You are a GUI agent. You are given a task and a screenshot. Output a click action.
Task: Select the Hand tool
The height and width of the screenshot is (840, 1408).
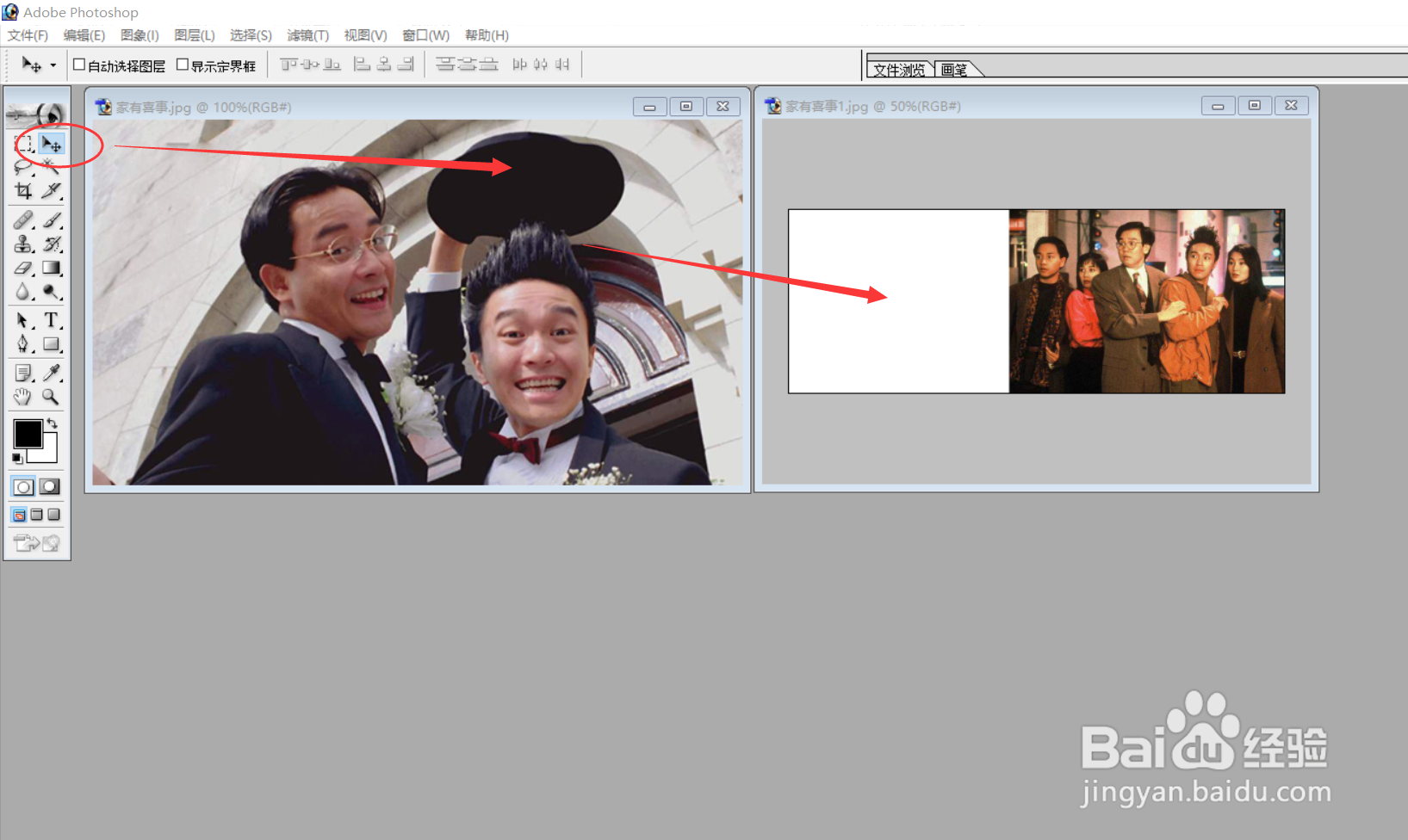coord(23,397)
